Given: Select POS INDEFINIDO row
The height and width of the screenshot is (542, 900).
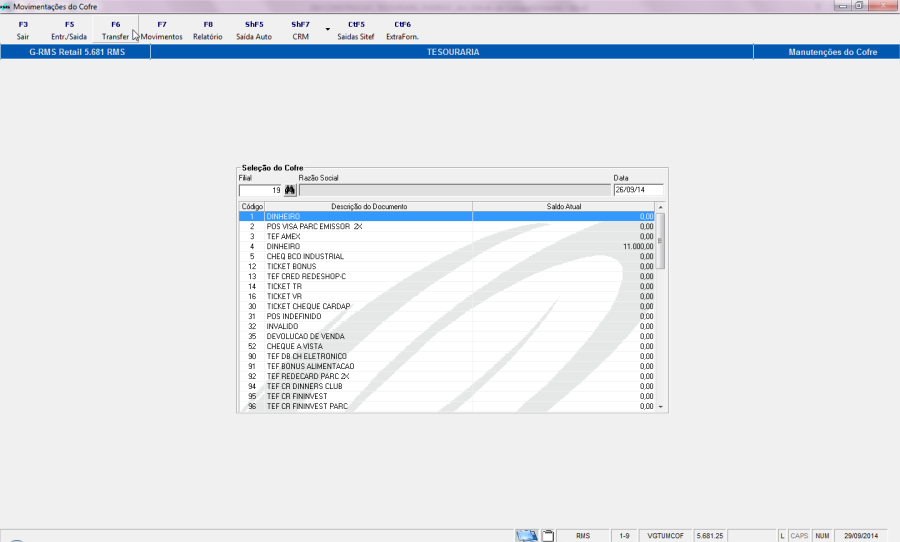Looking at the screenshot, I should [447, 316].
